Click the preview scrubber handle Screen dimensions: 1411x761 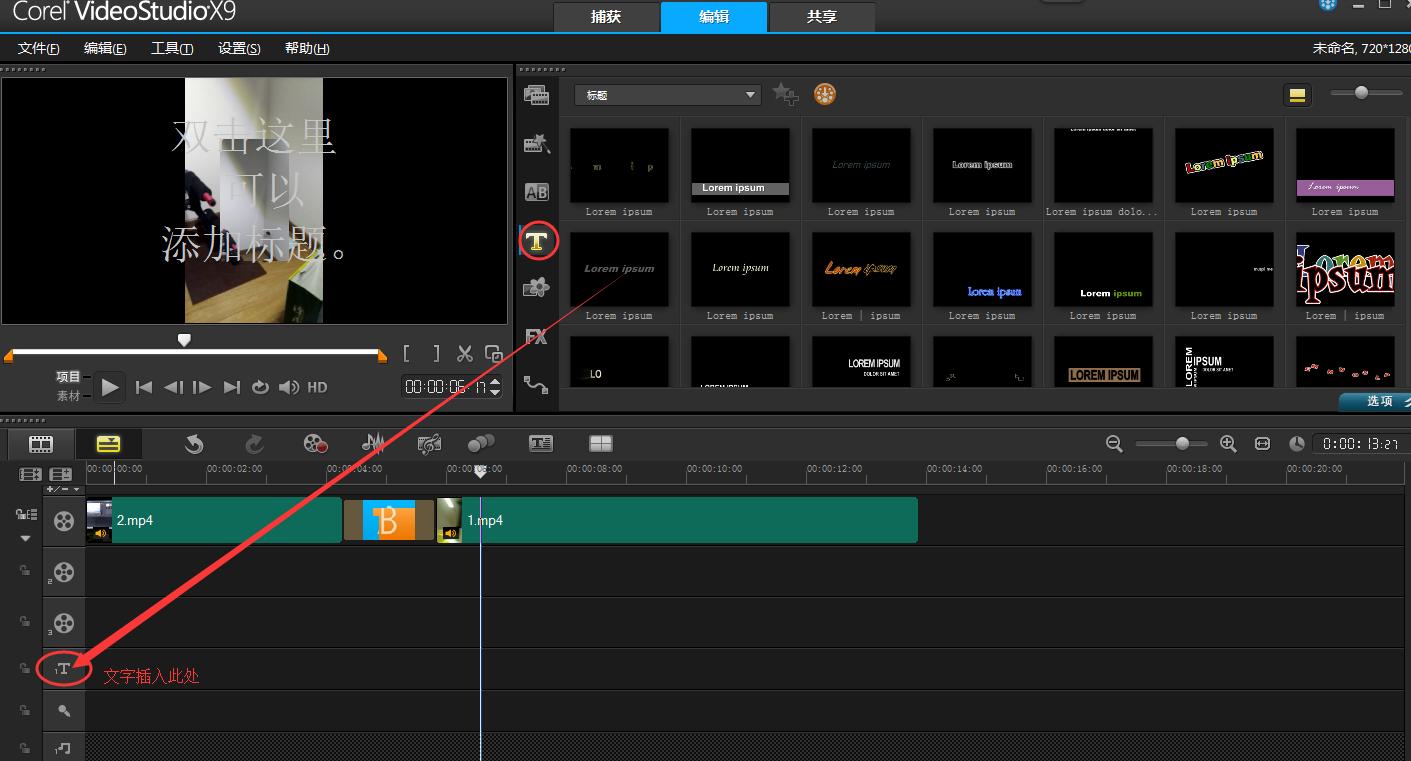point(184,340)
